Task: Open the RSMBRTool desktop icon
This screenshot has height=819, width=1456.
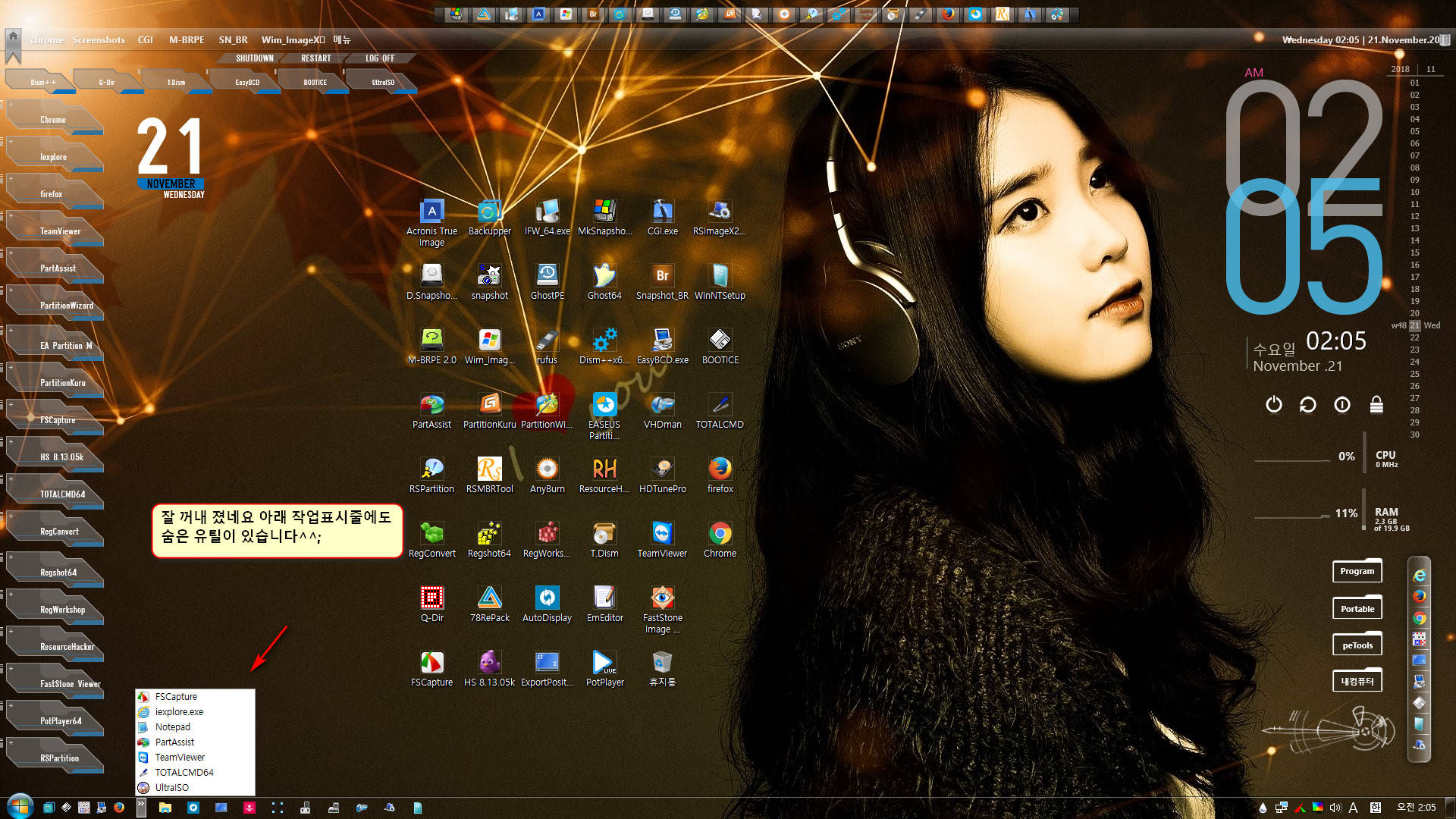Action: pyautogui.click(x=489, y=475)
